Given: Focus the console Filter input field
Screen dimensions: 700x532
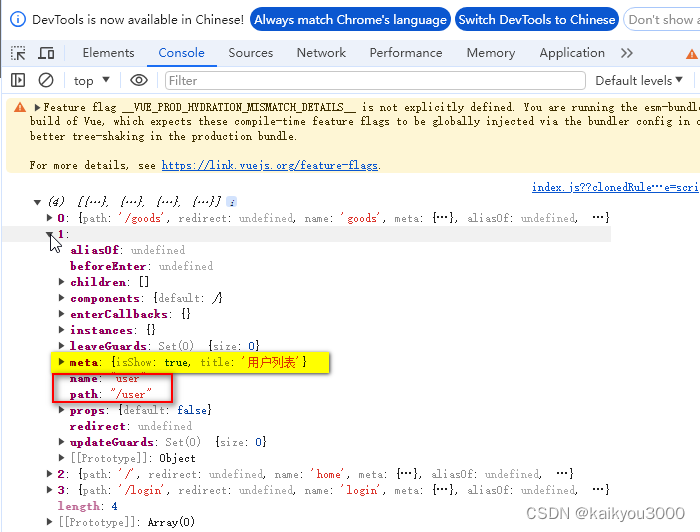Looking at the screenshot, I should 375,80.
